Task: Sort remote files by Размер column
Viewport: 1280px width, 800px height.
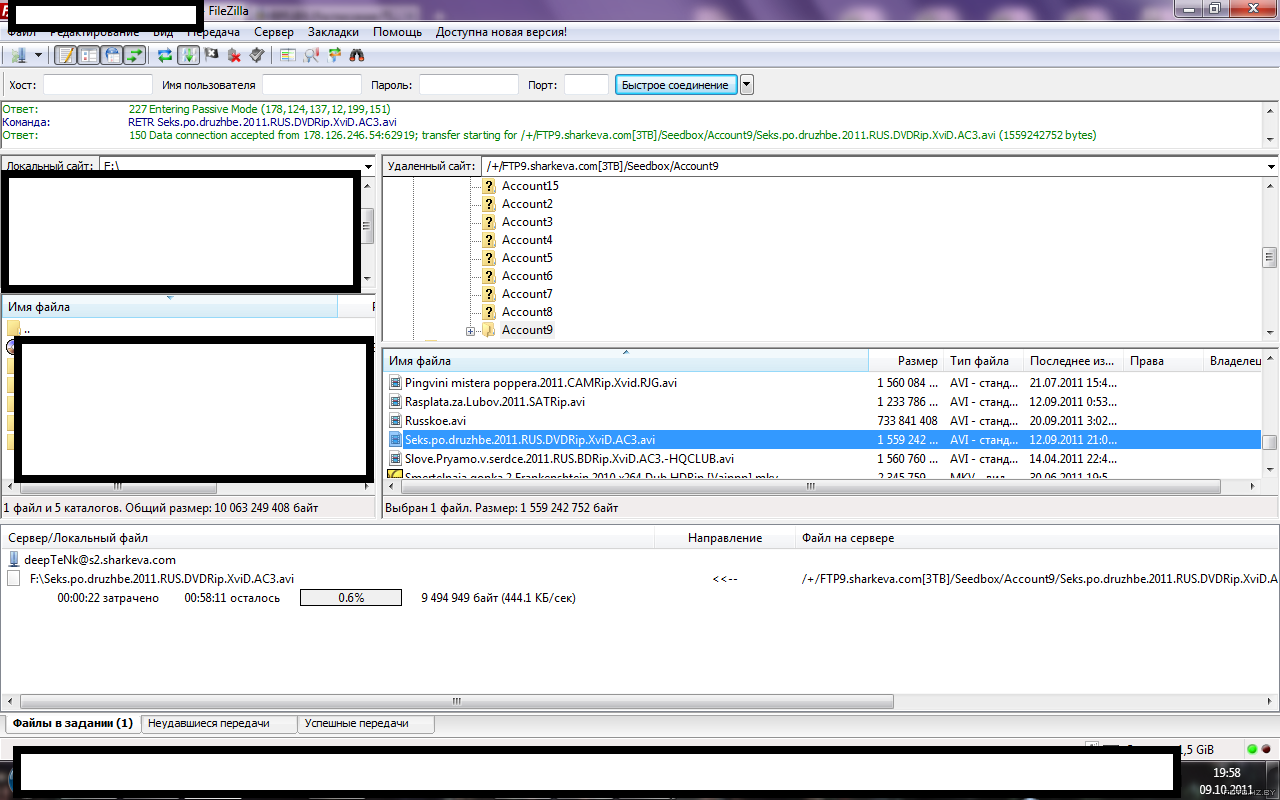Action: pos(906,361)
